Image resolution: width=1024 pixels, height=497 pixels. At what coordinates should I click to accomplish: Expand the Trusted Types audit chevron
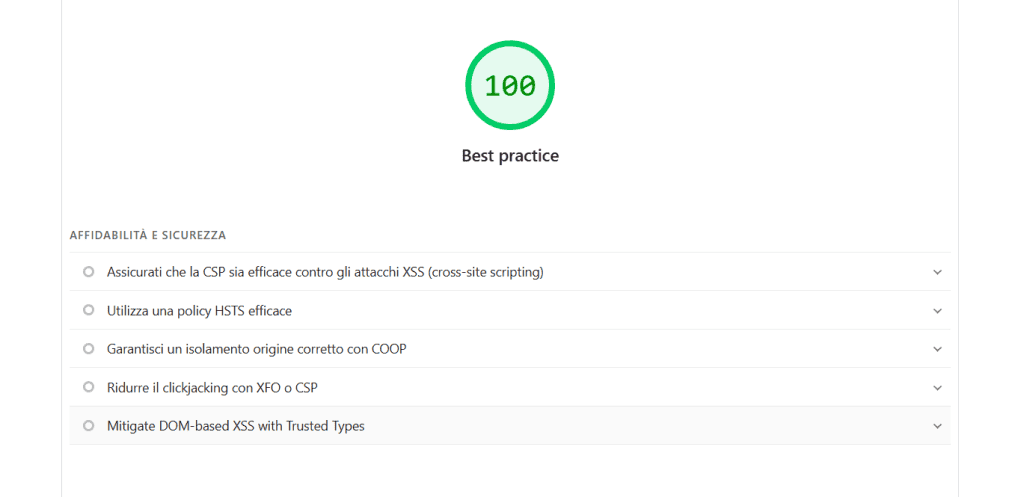pos(937,426)
